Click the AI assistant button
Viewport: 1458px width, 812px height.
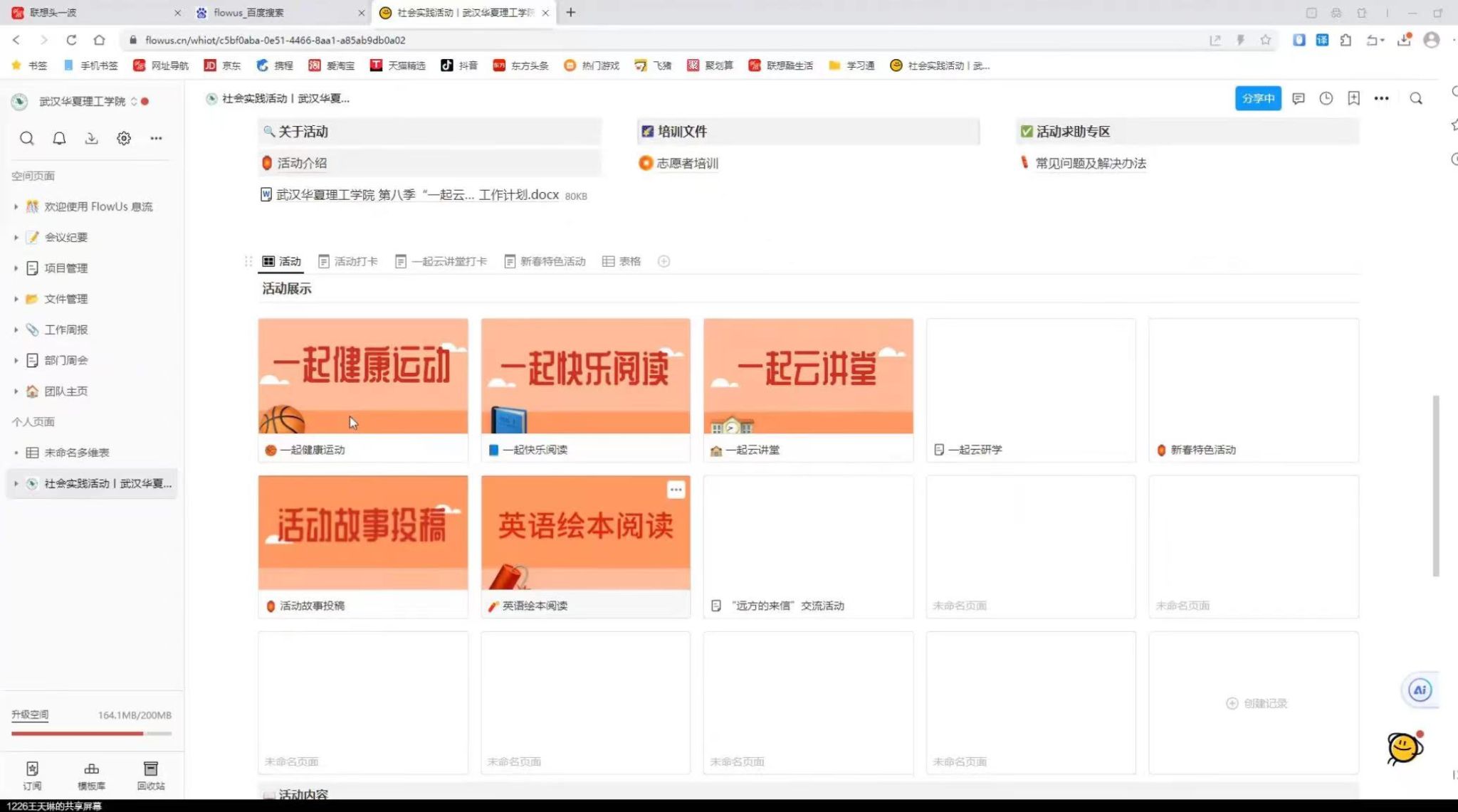coord(1420,690)
